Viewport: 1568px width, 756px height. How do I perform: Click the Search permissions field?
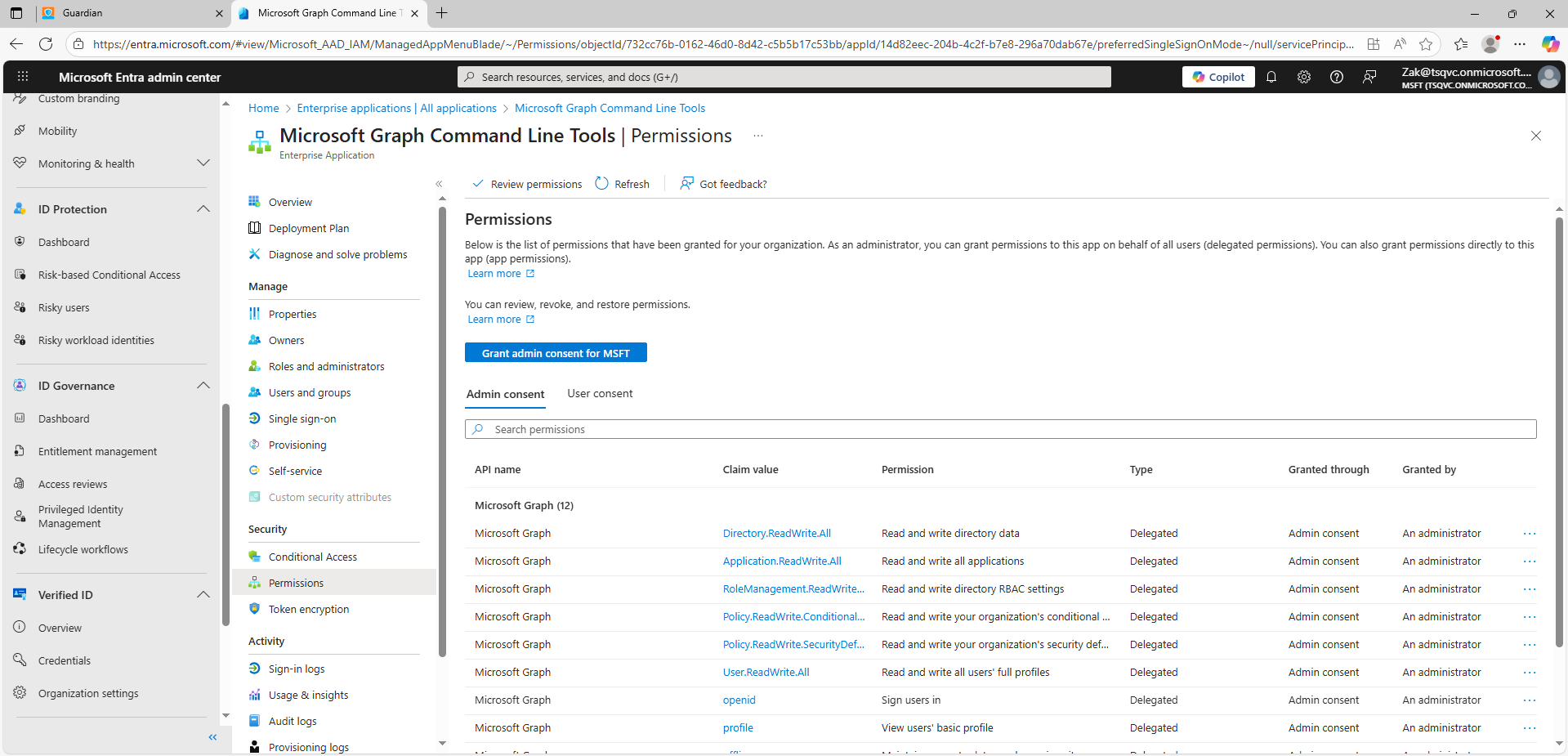click(x=1000, y=429)
